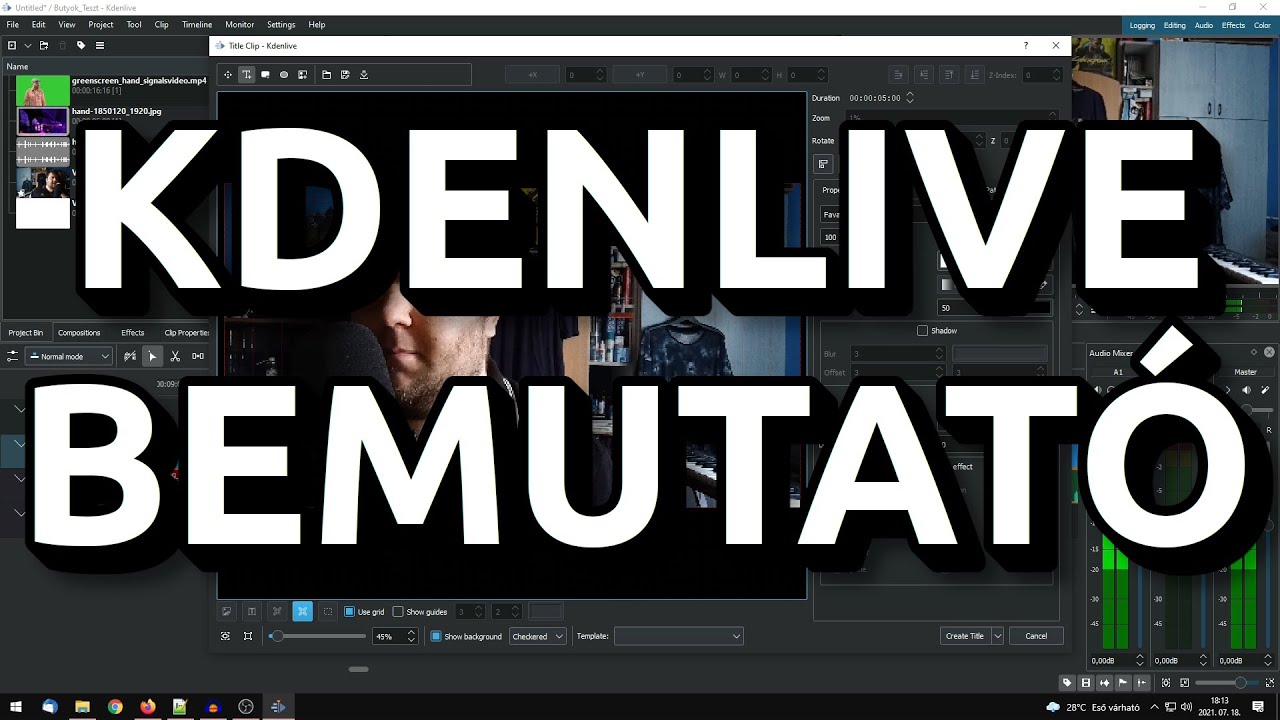Open Firefox from the taskbar

click(148, 707)
